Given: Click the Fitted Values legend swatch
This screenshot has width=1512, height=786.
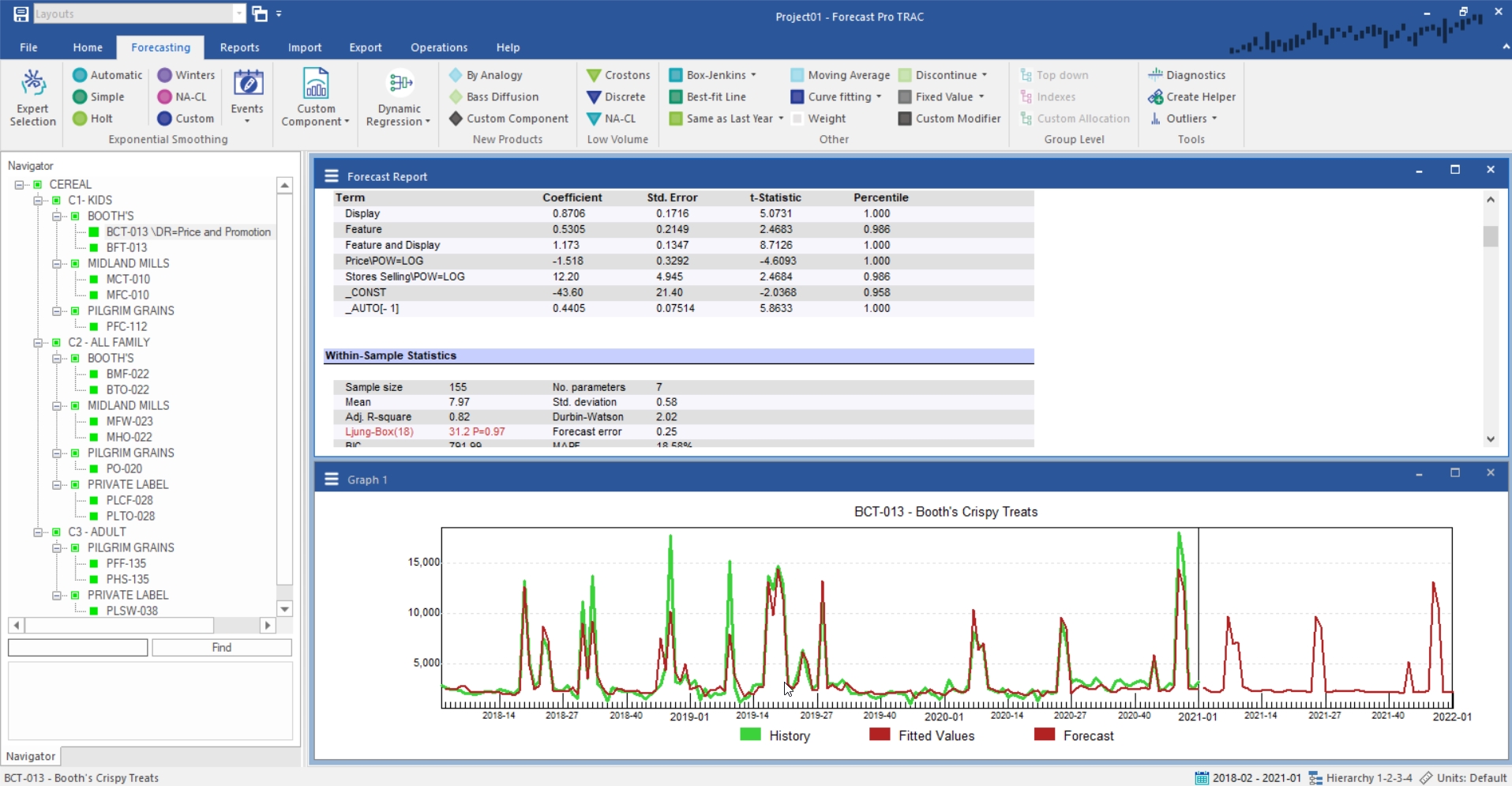Looking at the screenshot, I should 880,735.
